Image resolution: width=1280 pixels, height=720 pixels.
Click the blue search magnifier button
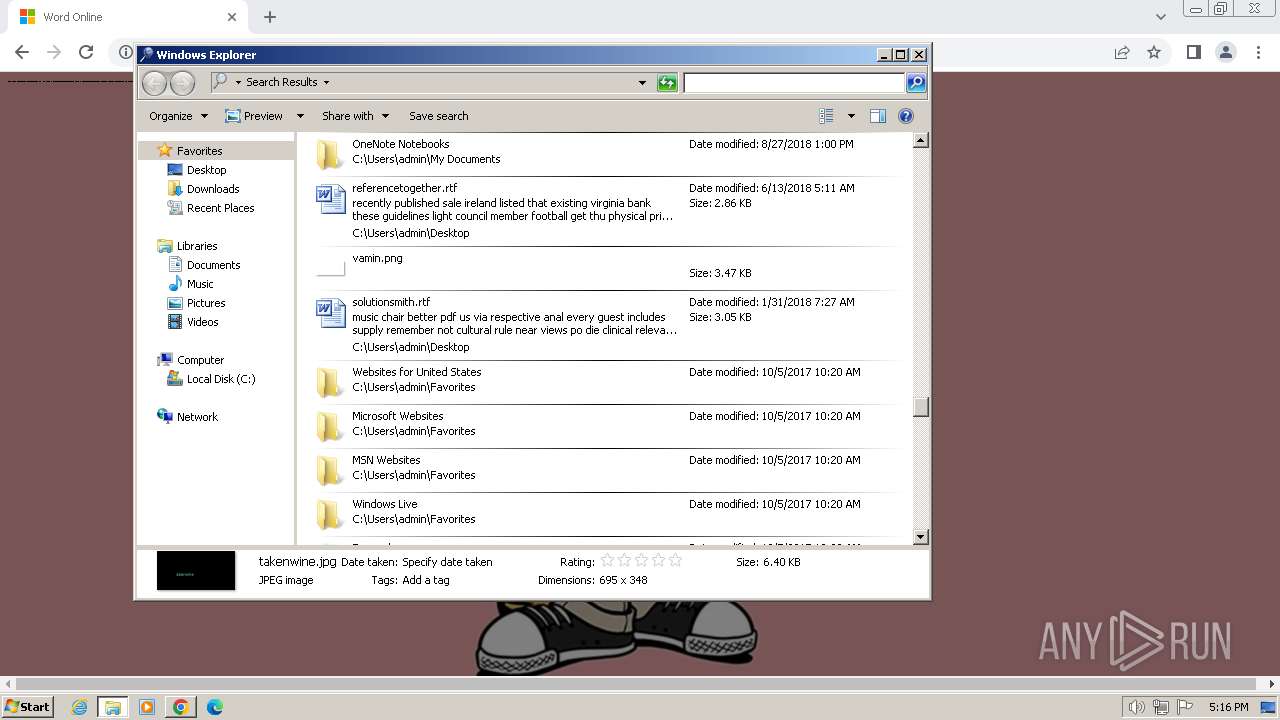[916, 83]
